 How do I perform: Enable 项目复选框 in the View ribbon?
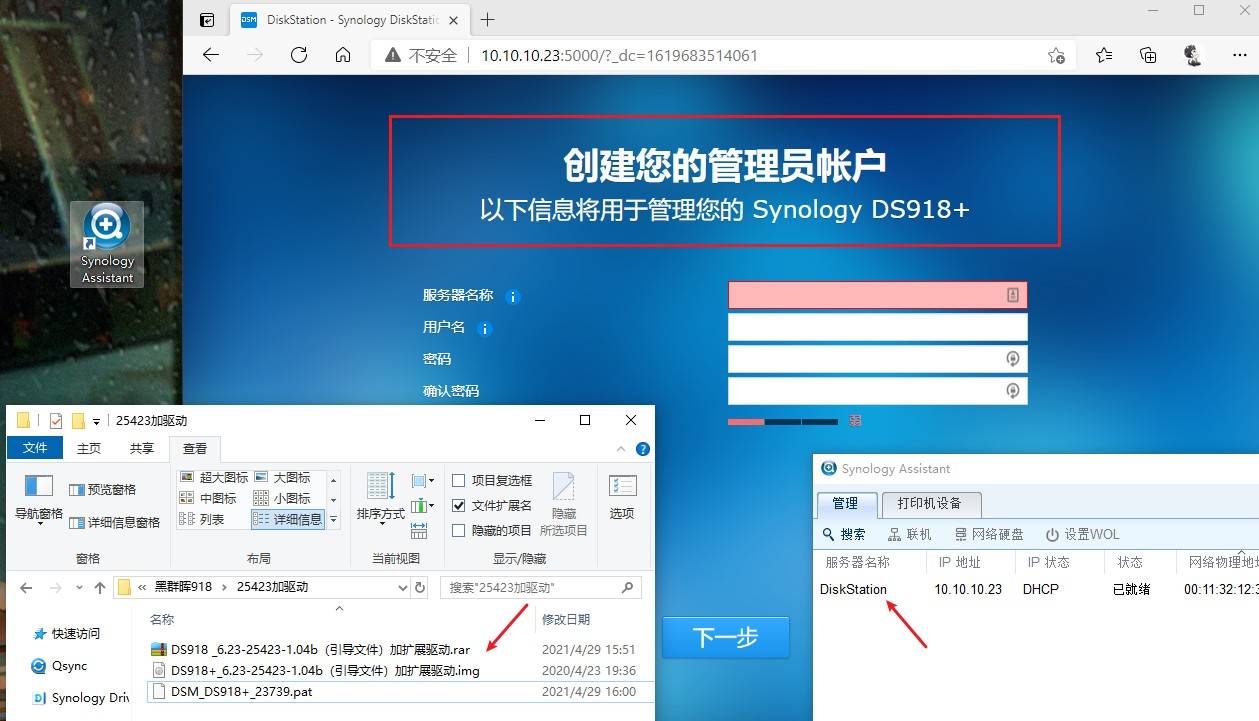458,479
